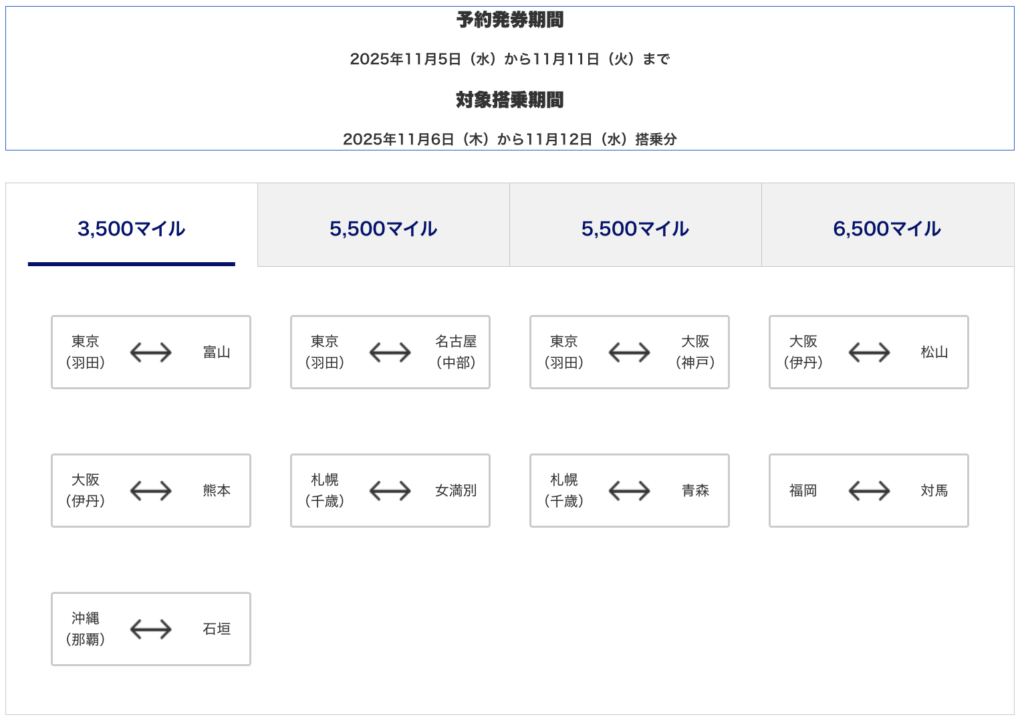Viewport: 1024px width, 725px height.
Task: Click the 富山 destination label
Action: [x=216, y=352]
